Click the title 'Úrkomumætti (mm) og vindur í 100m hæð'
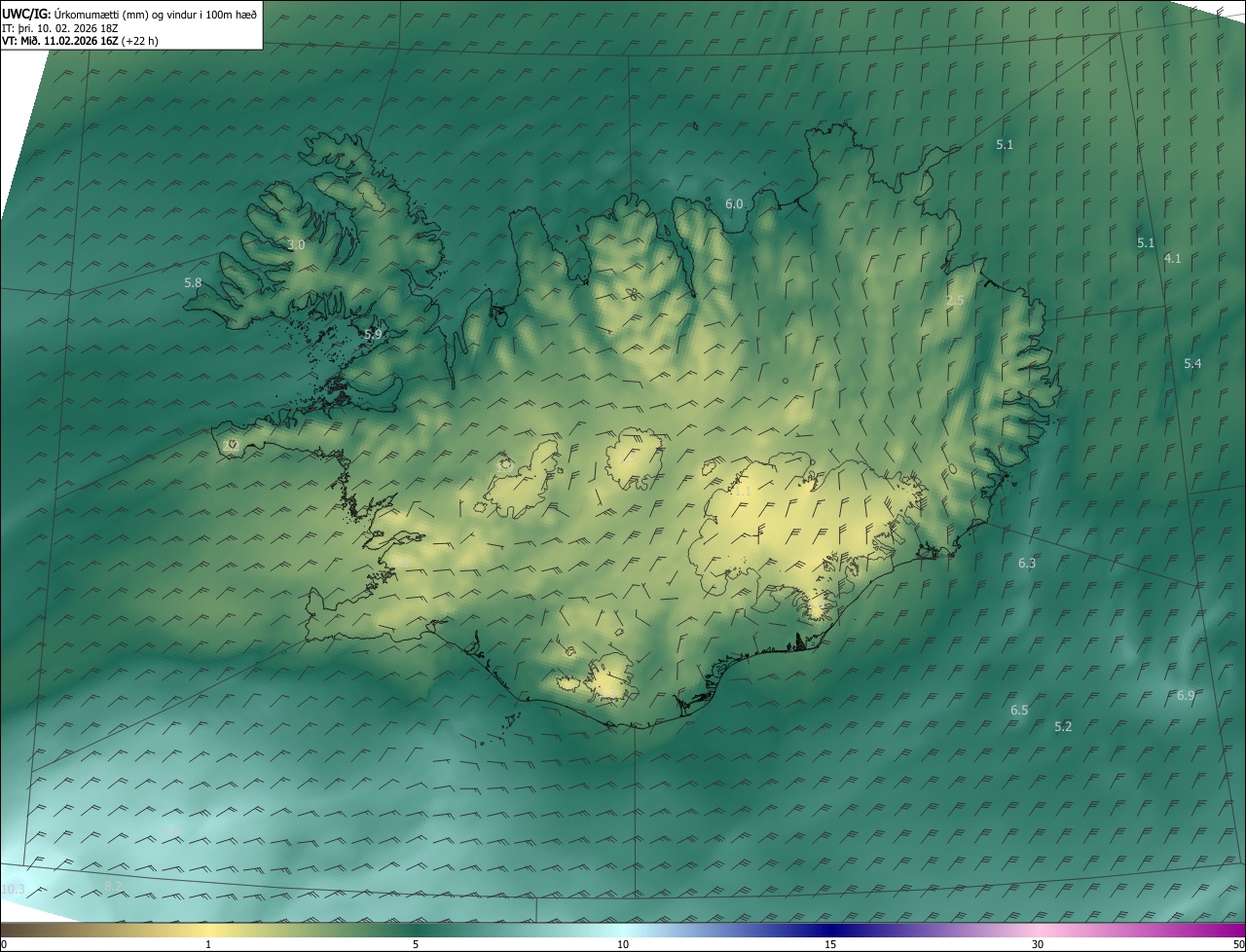 click(156, 13)
